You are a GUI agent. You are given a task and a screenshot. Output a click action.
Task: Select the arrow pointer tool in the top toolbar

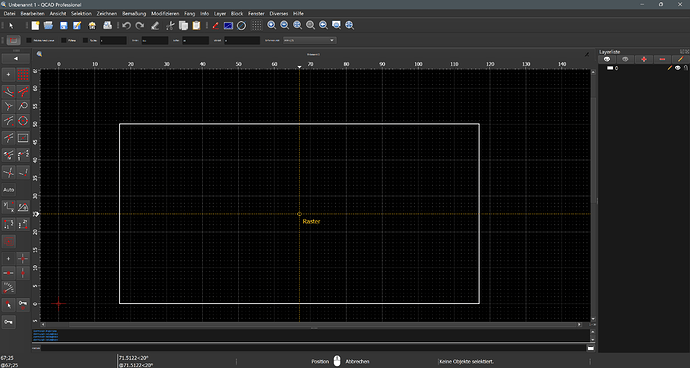(x=12, y=26)
